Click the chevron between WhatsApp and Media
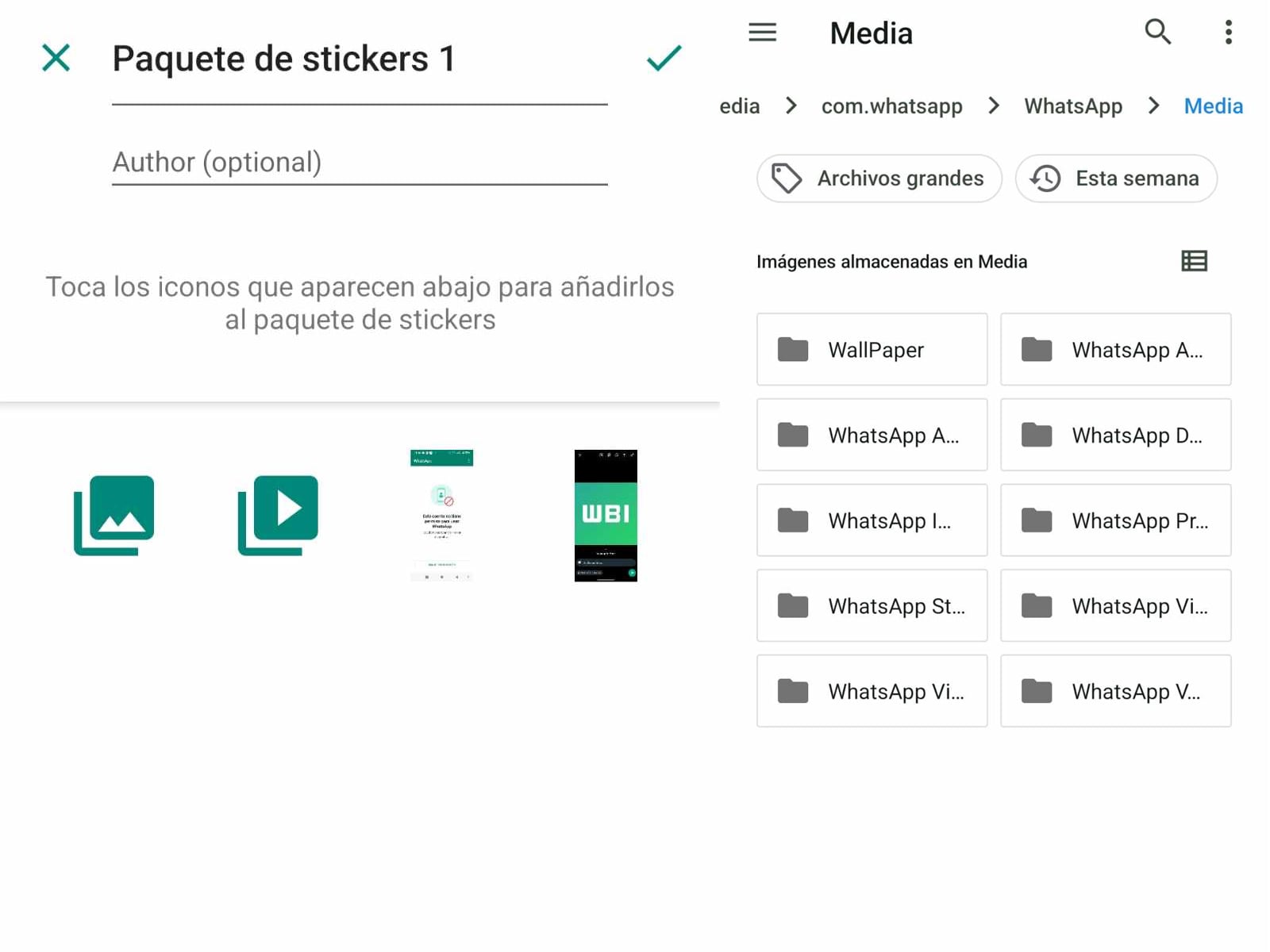This screenshot has height=952, width=1270. click(x=1153, y=106)
